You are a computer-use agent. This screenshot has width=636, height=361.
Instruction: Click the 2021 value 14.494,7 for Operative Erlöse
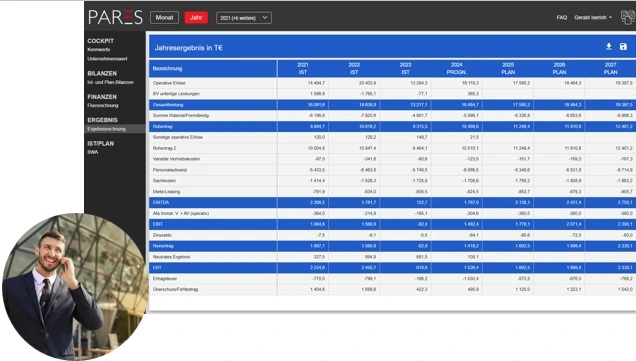[316, 83]
